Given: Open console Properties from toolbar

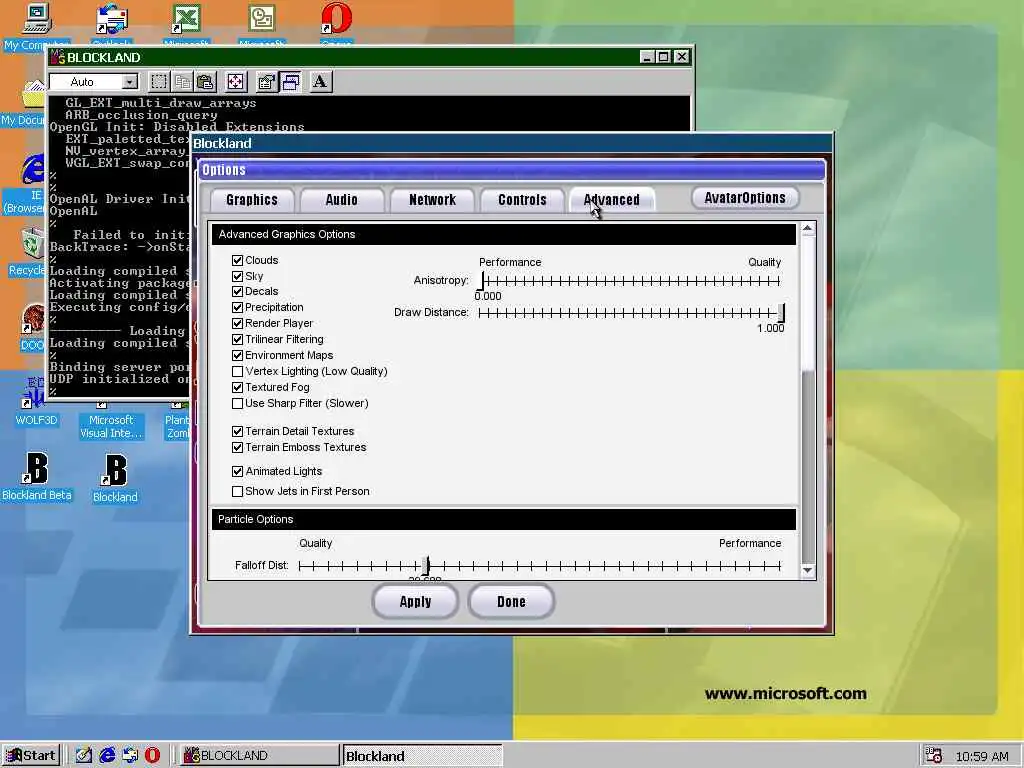Looking at the screenshot, I should (266, 82).
